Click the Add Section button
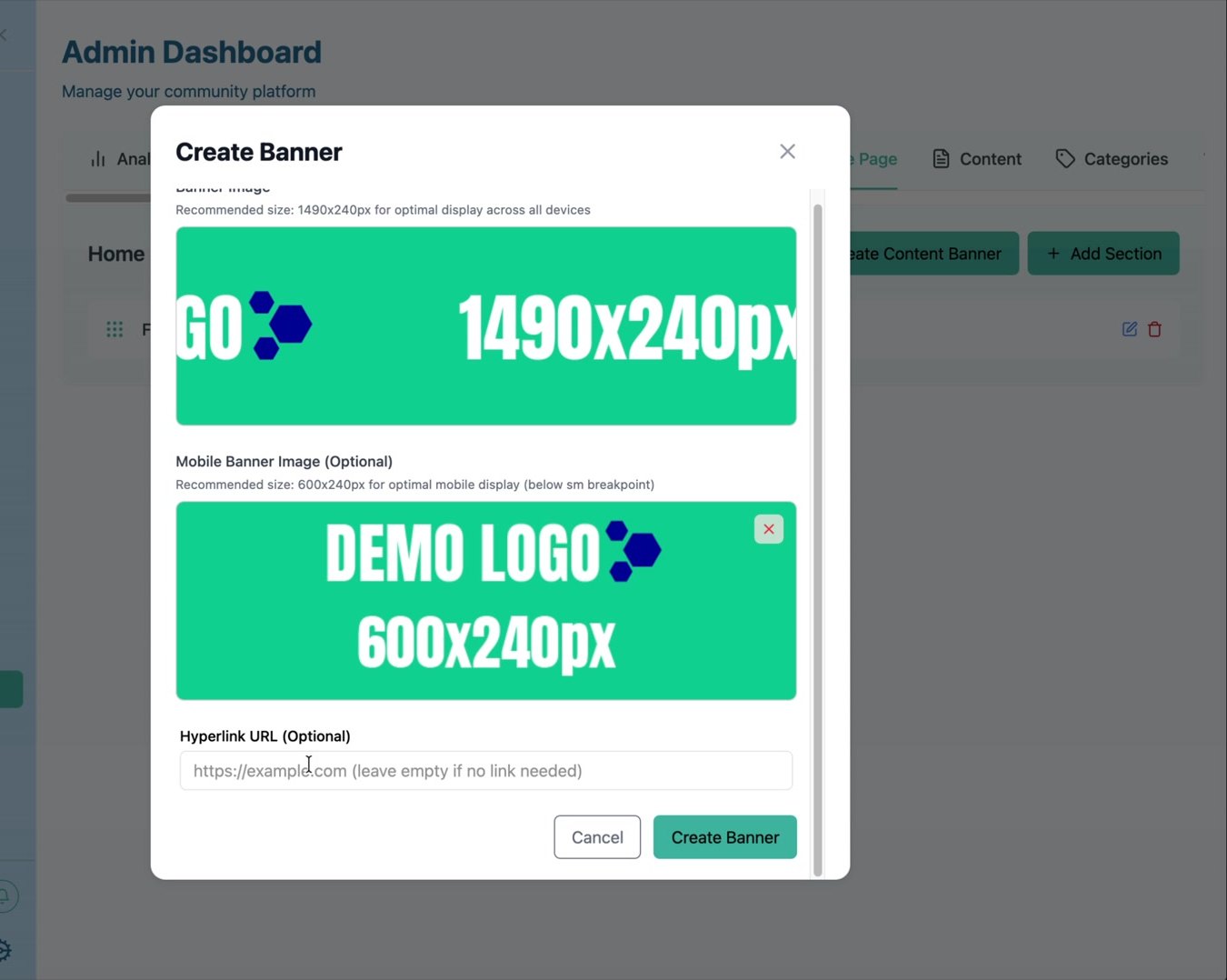The height and width of the screenshot is (980, 1227). pos(1103,254)
